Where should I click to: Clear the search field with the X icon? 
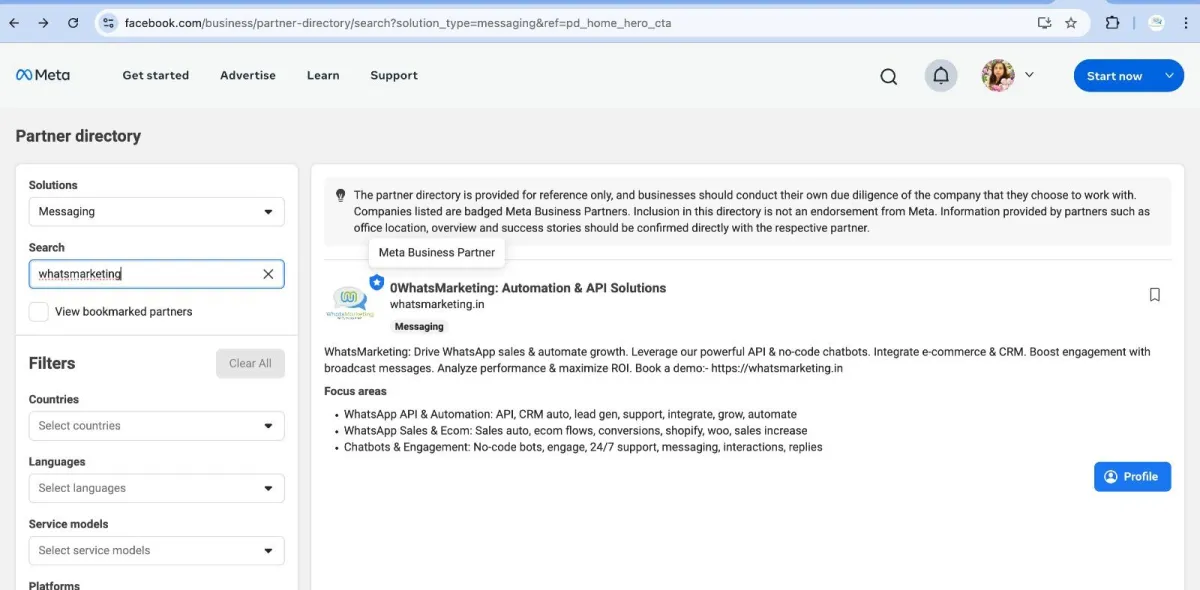[x=268, y=274]
